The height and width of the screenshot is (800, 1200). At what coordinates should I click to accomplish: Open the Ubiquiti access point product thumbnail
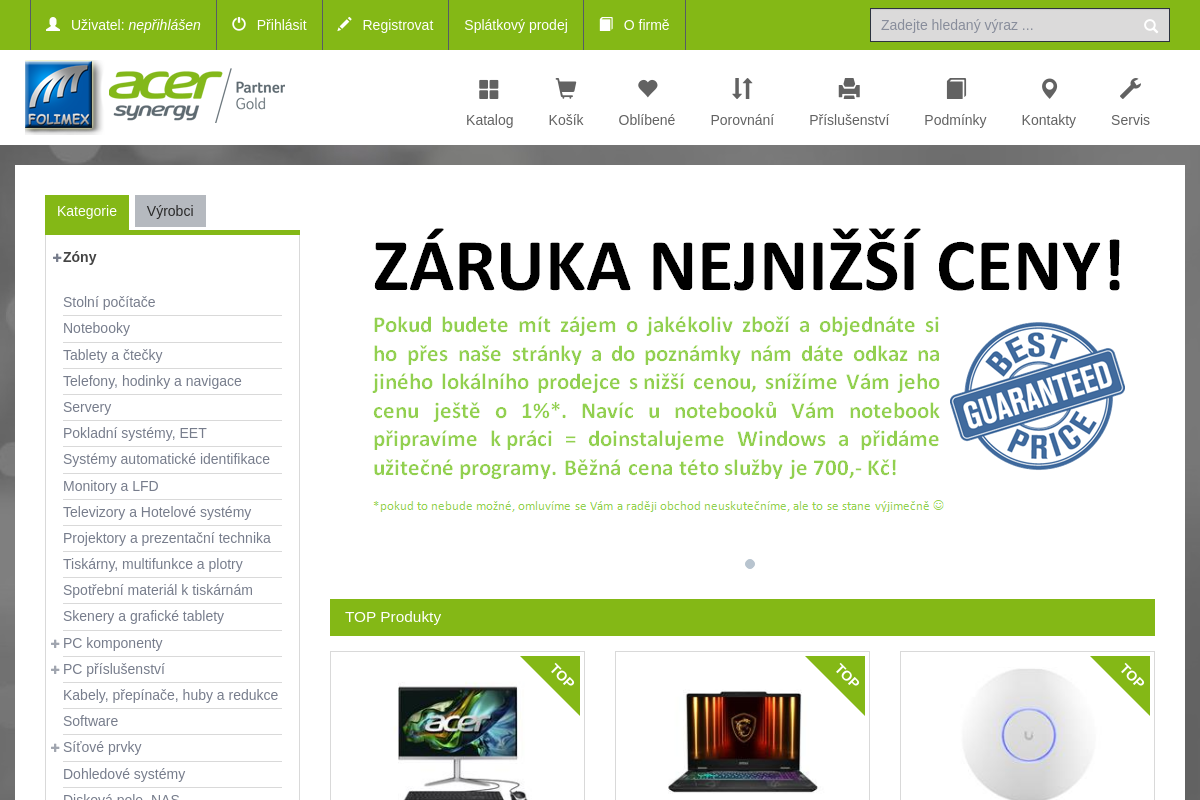pos(1027,735)
